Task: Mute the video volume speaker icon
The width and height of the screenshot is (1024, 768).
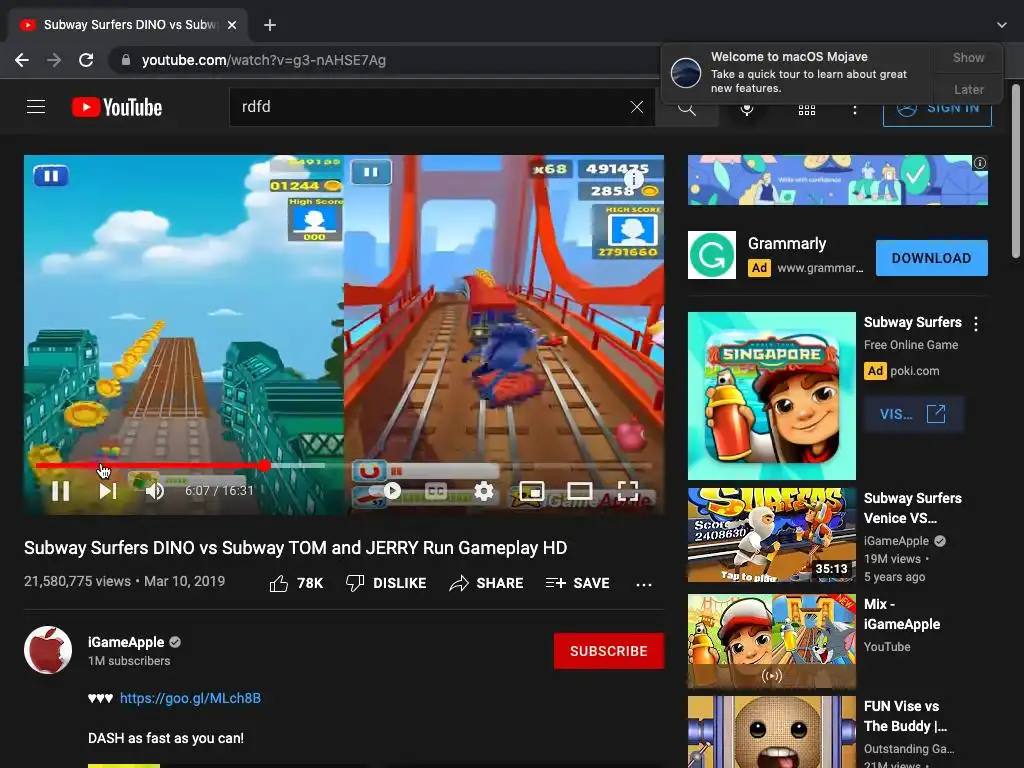Action: (155, 490)
